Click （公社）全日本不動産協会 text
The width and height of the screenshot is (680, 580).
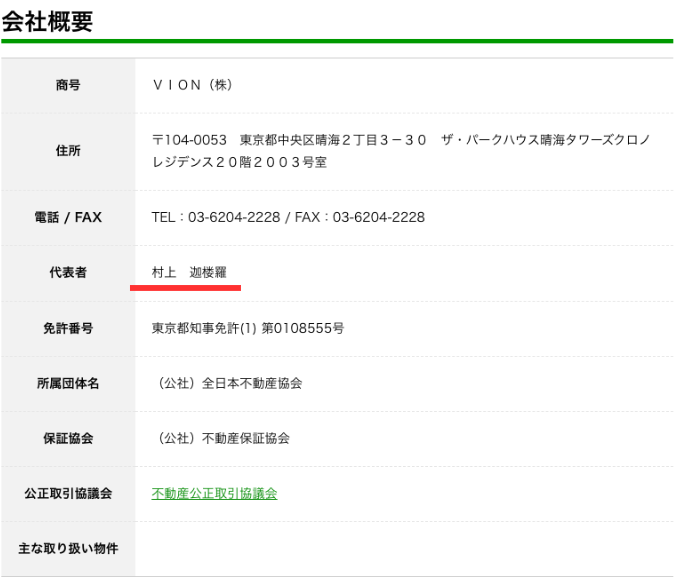click(x=227, y=383)
